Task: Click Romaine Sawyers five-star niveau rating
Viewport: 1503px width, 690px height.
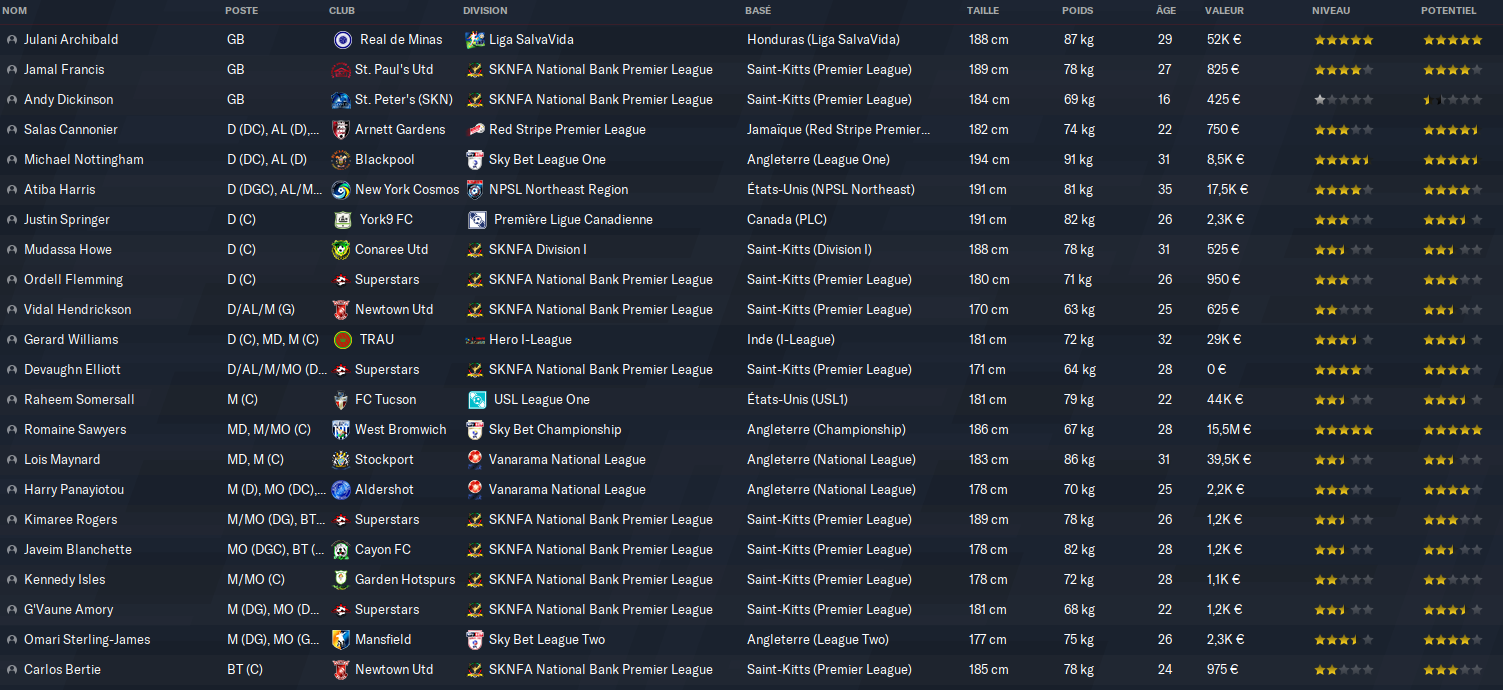Action: click(x=1343, y=430)
